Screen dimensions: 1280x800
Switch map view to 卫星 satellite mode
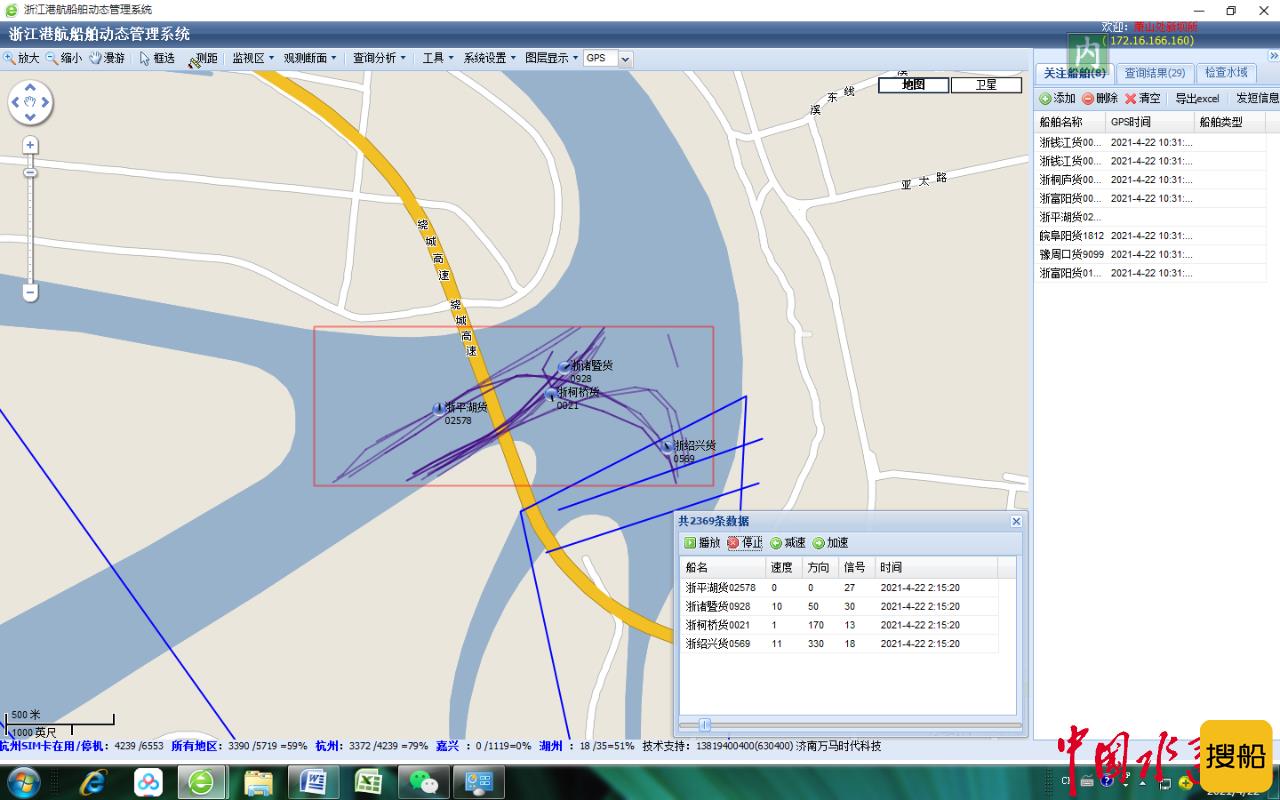pyautogui.click(x=986, y=85)
